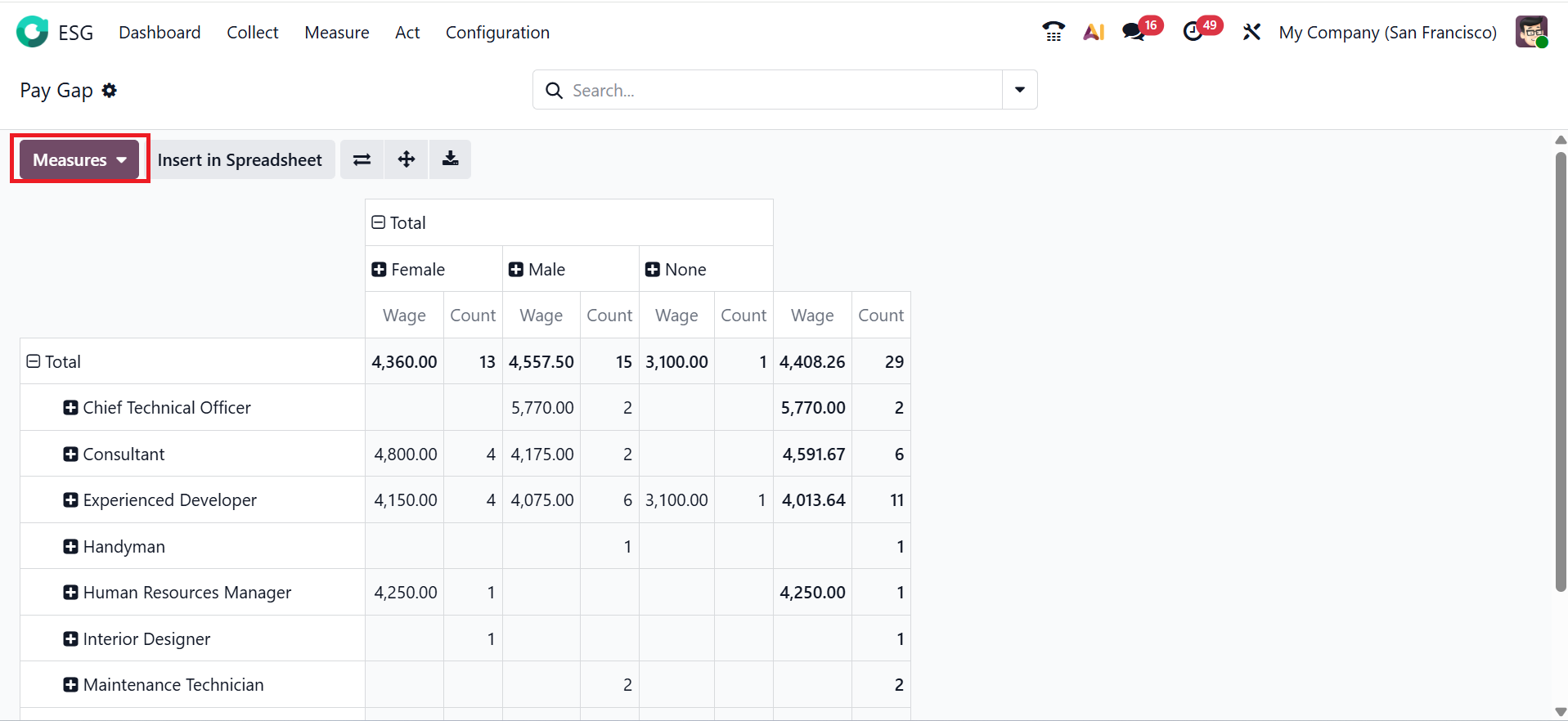Click the AI assistant icon
The width and height of the screenshot is (1568, 721).
1094,32
